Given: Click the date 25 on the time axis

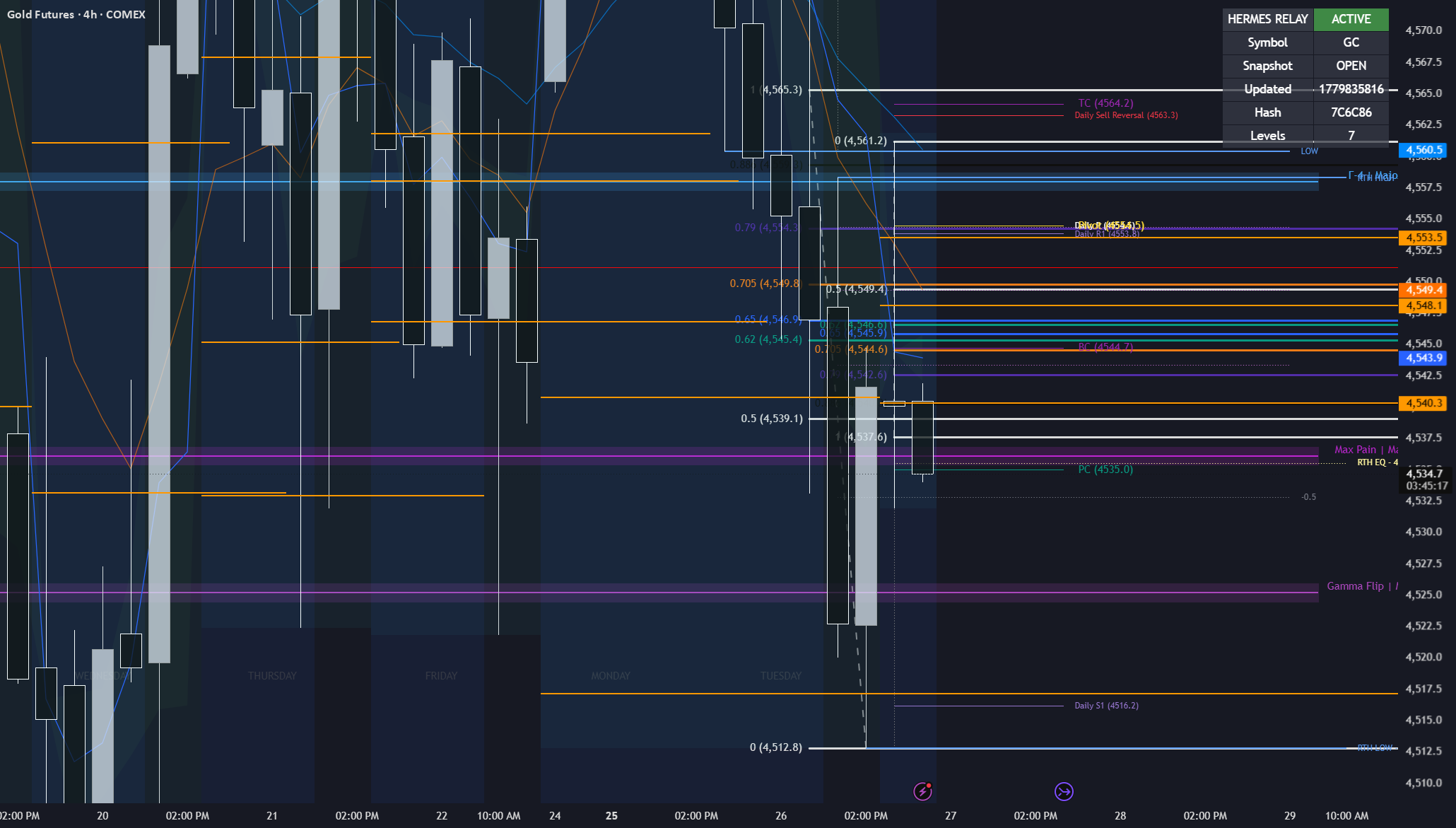Looking at the screenshot, I should click(x=611, y=816).
